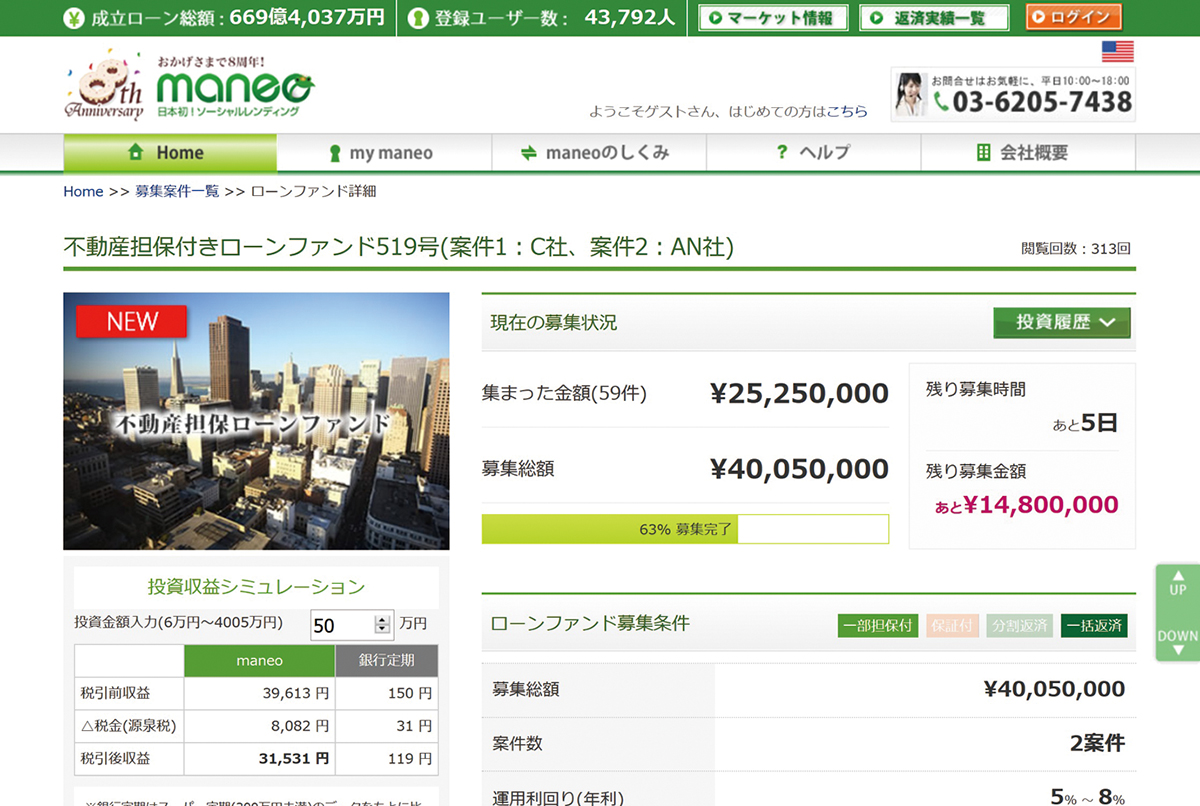This screenshot has width=1200, height=806.
Task: Increase investment amount with stepper arrow
Action: click(382, 620)
